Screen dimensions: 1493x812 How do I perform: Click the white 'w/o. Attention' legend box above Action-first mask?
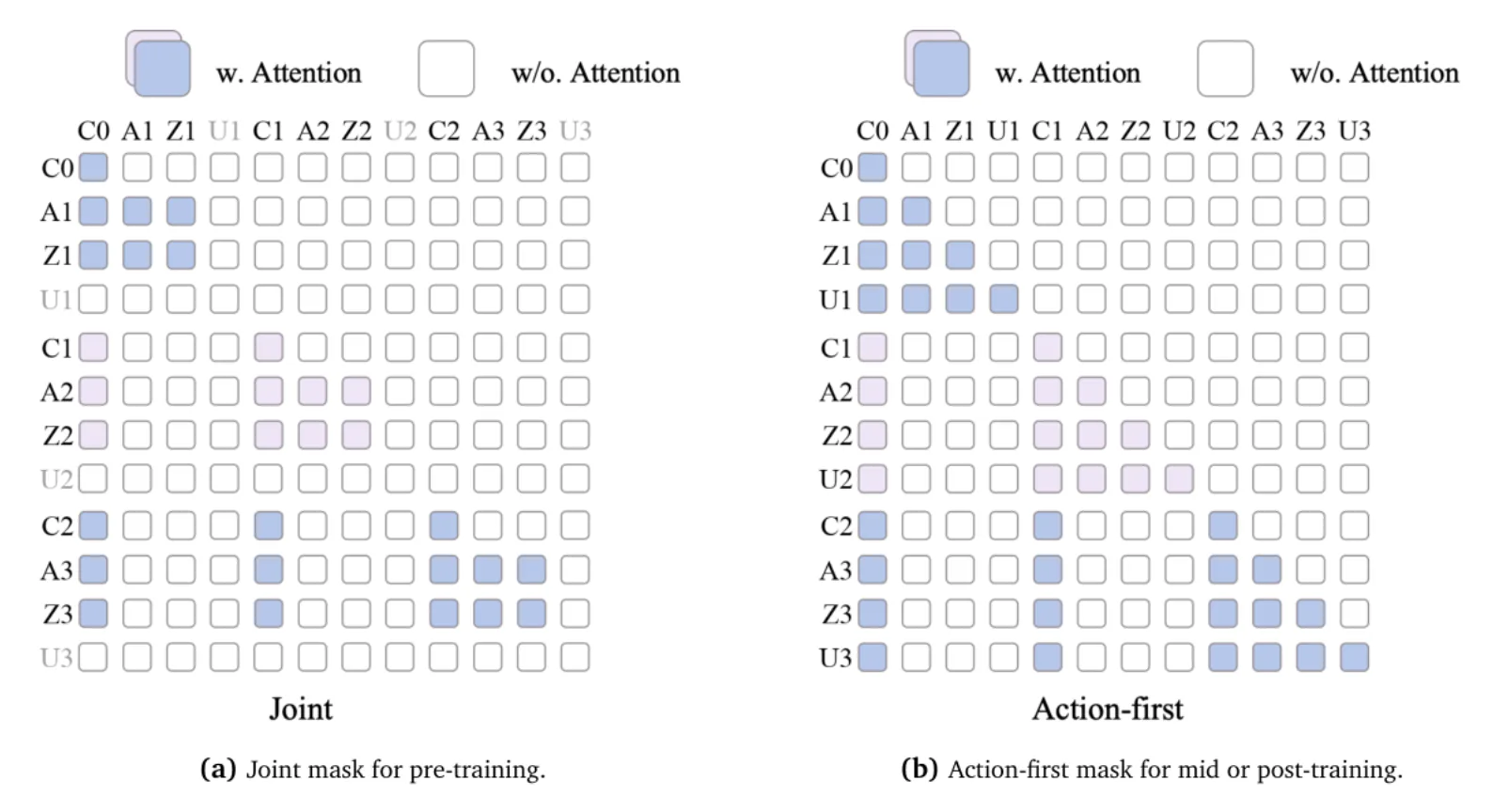click(x=1225, y=68)
